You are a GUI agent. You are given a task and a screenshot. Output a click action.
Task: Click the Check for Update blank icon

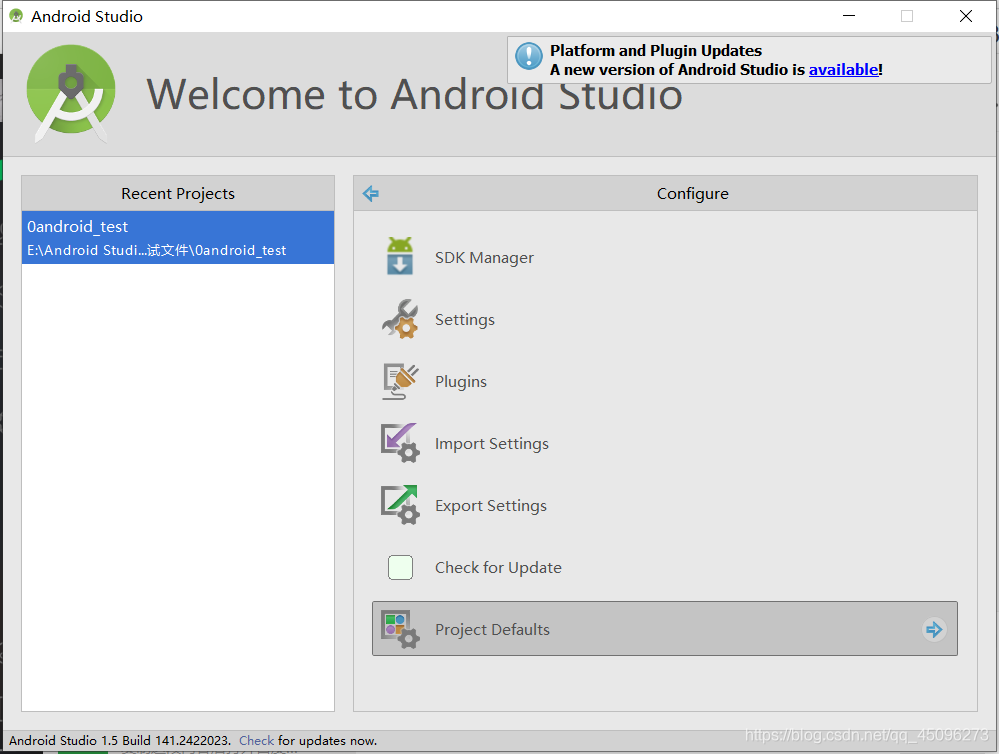pyautogui.click(x=400, y=567)
